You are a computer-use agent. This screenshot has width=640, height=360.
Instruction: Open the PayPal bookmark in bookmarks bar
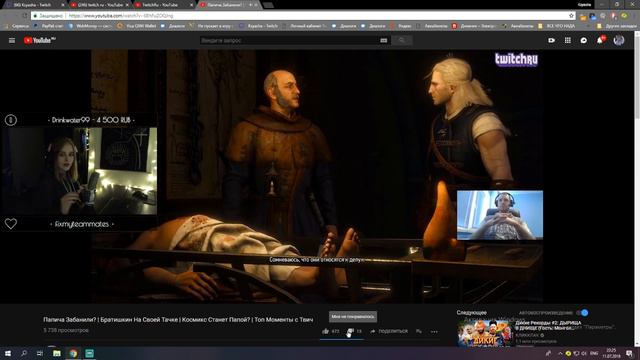[49, 26]
